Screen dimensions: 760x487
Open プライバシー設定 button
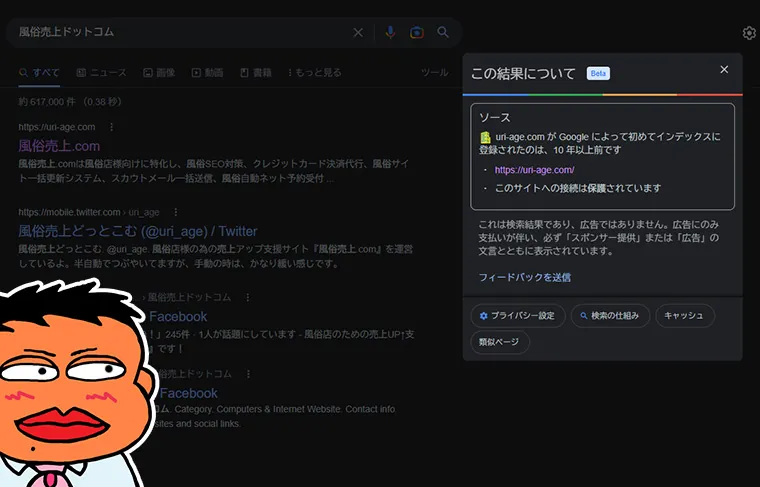click(518, 315)
